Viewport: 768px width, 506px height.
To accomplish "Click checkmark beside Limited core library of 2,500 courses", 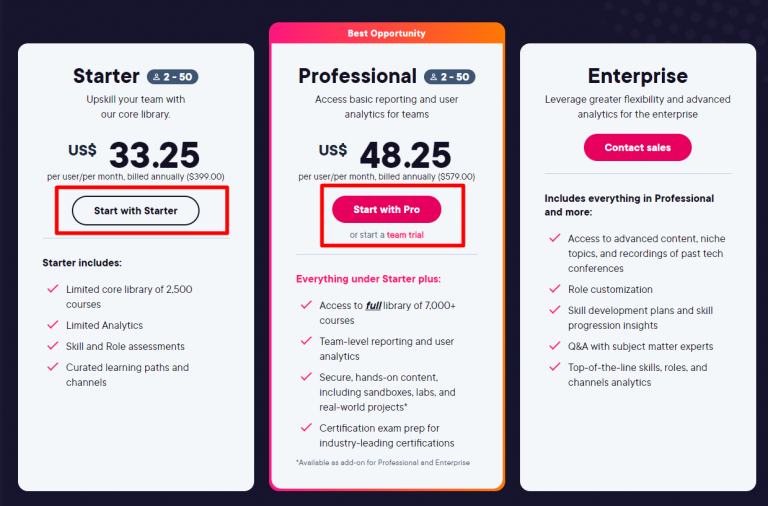I will [x=53, y=289].
